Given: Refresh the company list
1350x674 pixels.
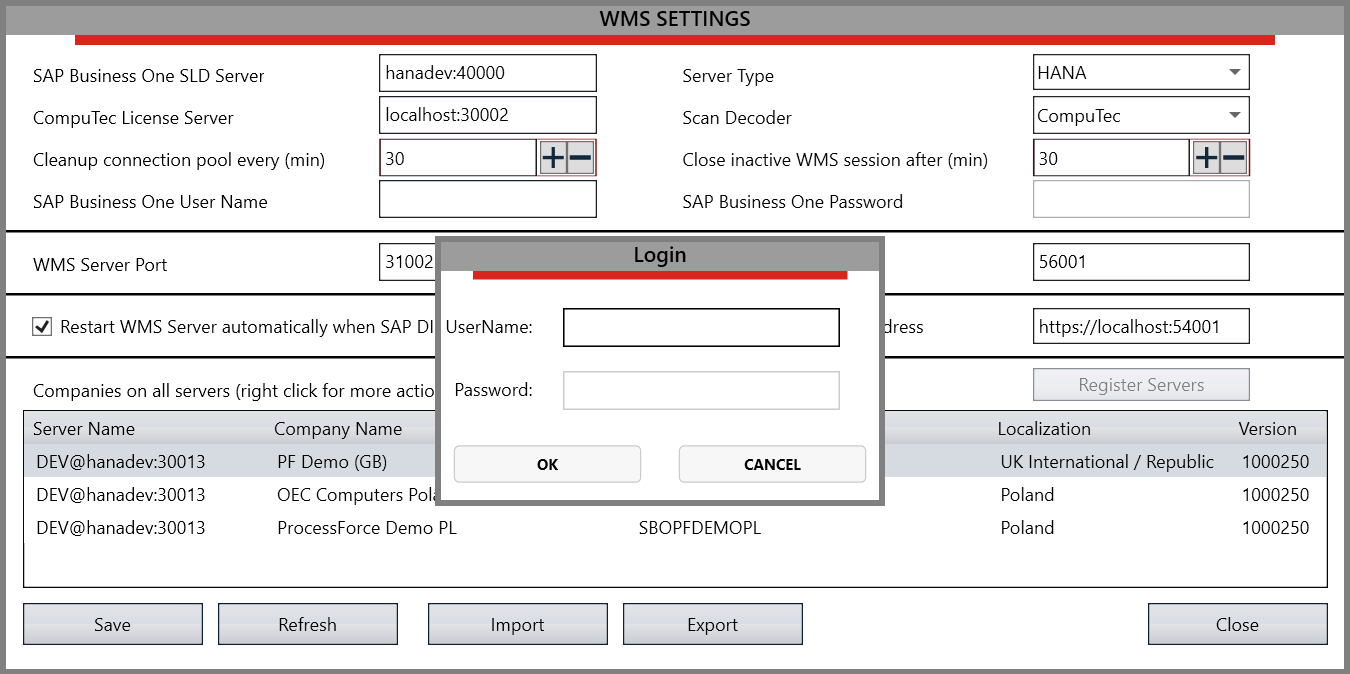Looking at the screenshot, I should (307, 623).
